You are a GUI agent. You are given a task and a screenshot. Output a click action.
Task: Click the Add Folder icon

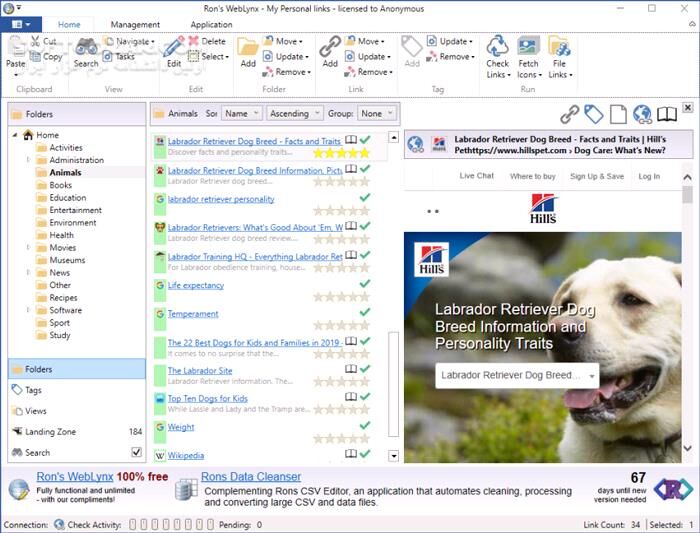[247, 47]
